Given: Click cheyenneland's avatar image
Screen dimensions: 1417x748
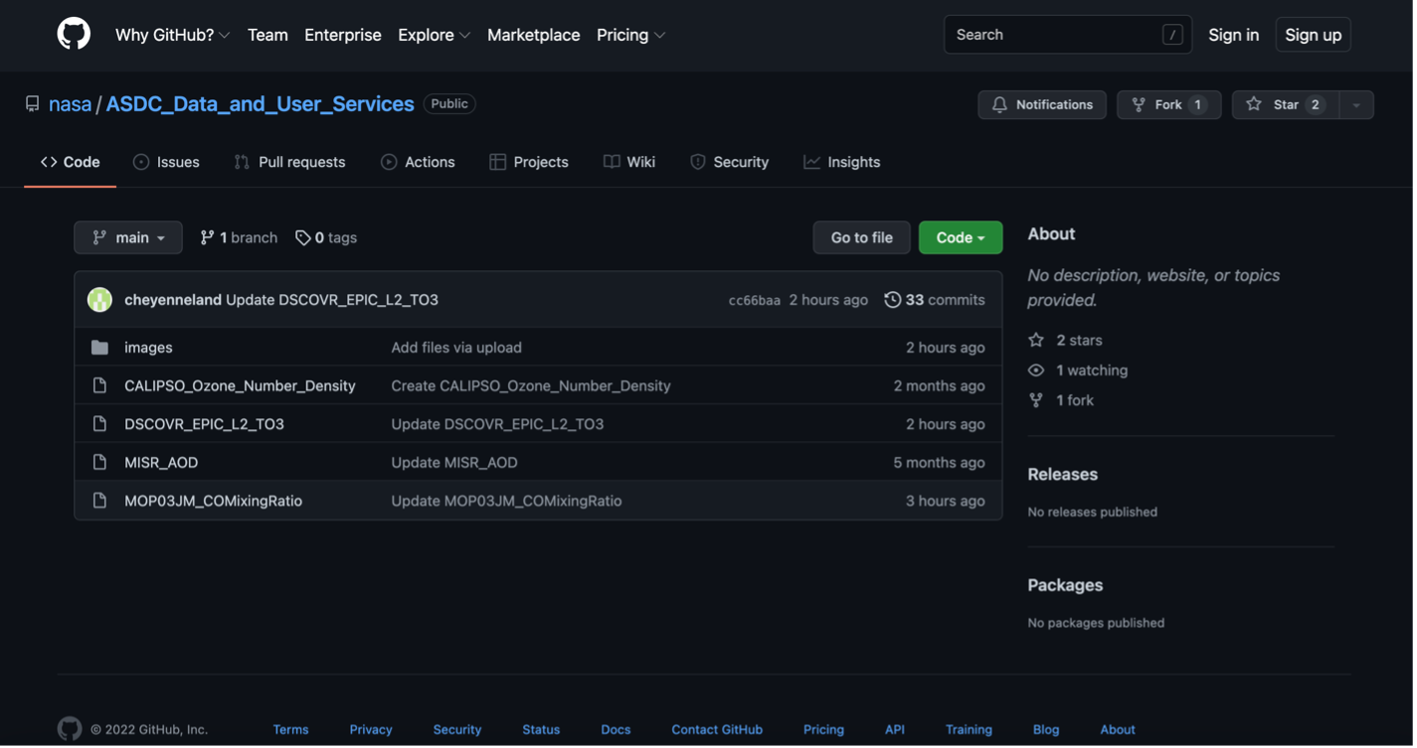Looking at the screenshot, I should [100, 299].
